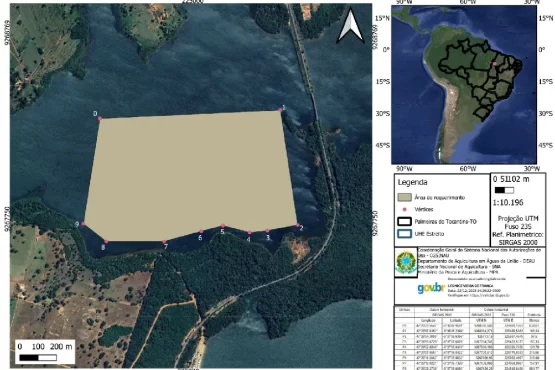Select the pink marker of vertex 4
The image size is (555, 370).
[x=250, y=233]
